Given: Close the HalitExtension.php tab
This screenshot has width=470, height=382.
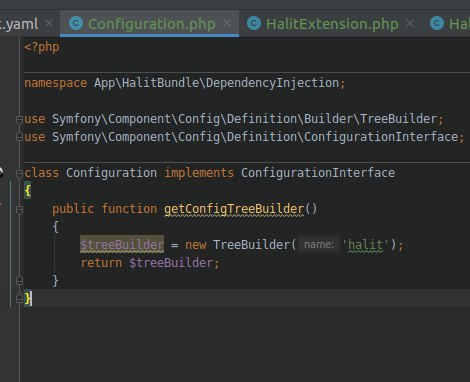Looking at the screenshot, I should pyautogui.click(x=410, y=24).
